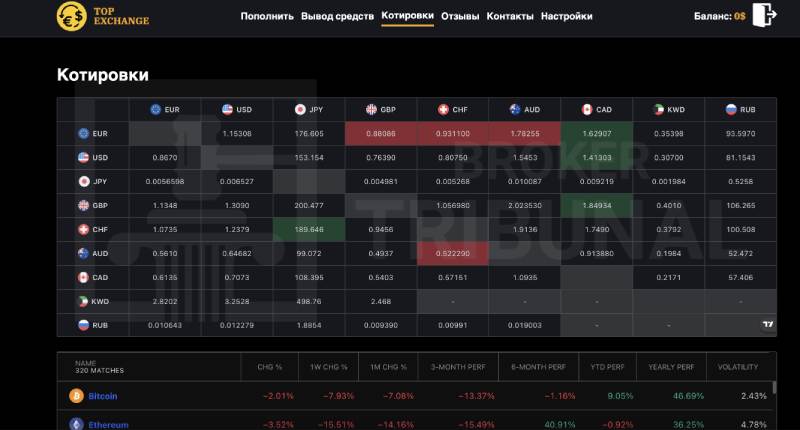Click the logout door icon
This screenshot has height=430, width=800.
765,16
